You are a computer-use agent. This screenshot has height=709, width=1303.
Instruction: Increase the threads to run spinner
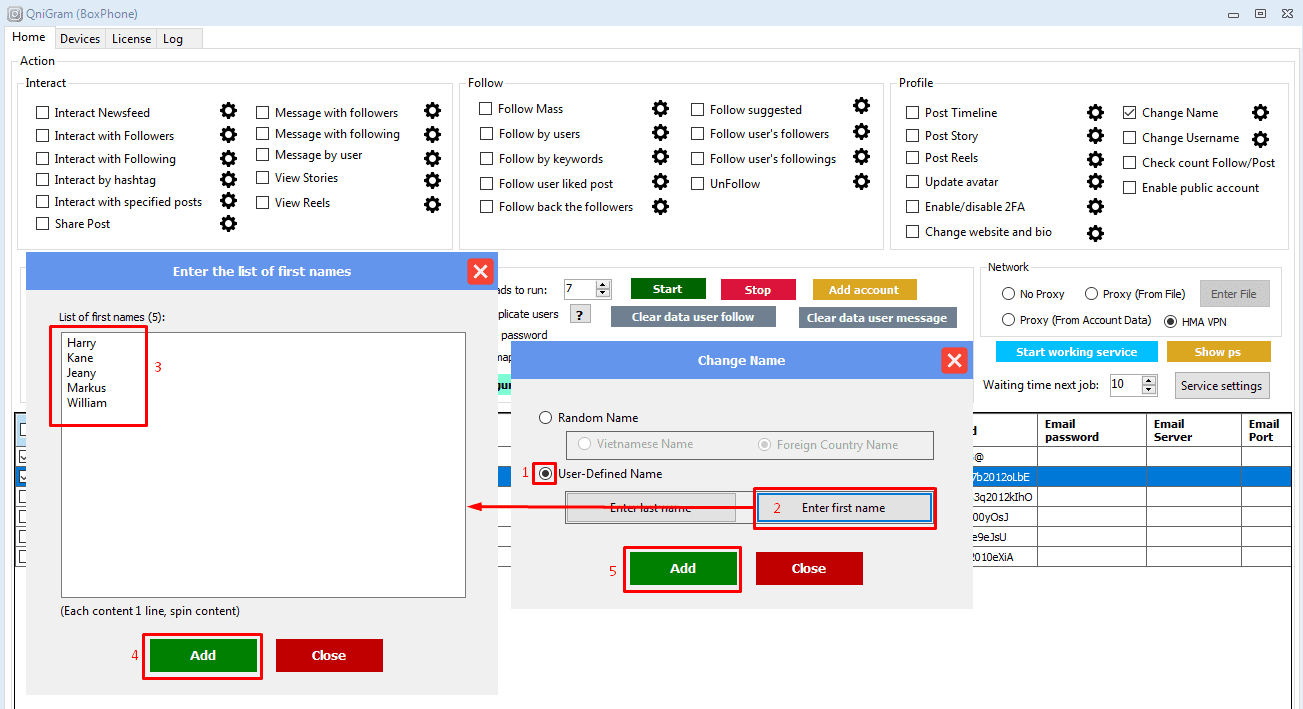point(603,285)
